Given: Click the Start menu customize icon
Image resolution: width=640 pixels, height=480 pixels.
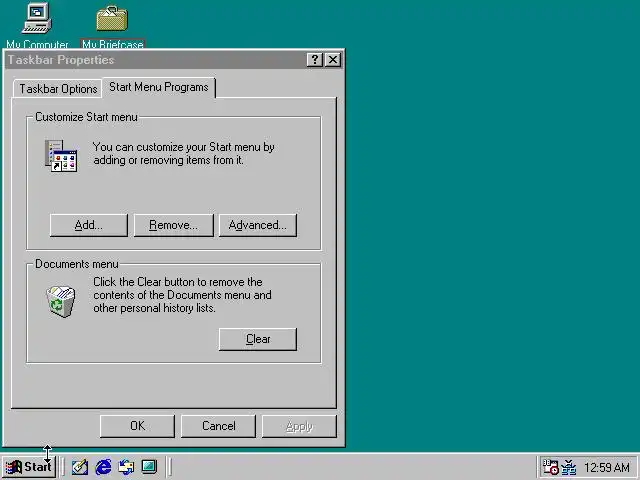Looking at the screenshot, I should pyautogui.click(x=61, y=156).
